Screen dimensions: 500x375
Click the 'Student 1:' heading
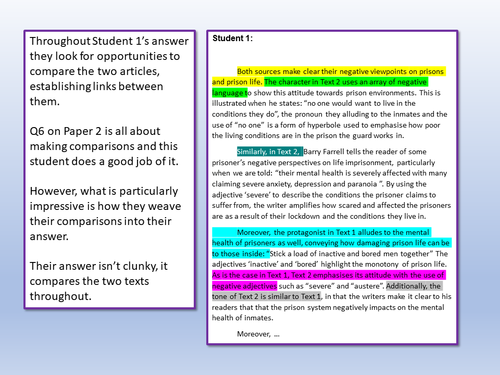pyautogui.click(x=232, y=38)
